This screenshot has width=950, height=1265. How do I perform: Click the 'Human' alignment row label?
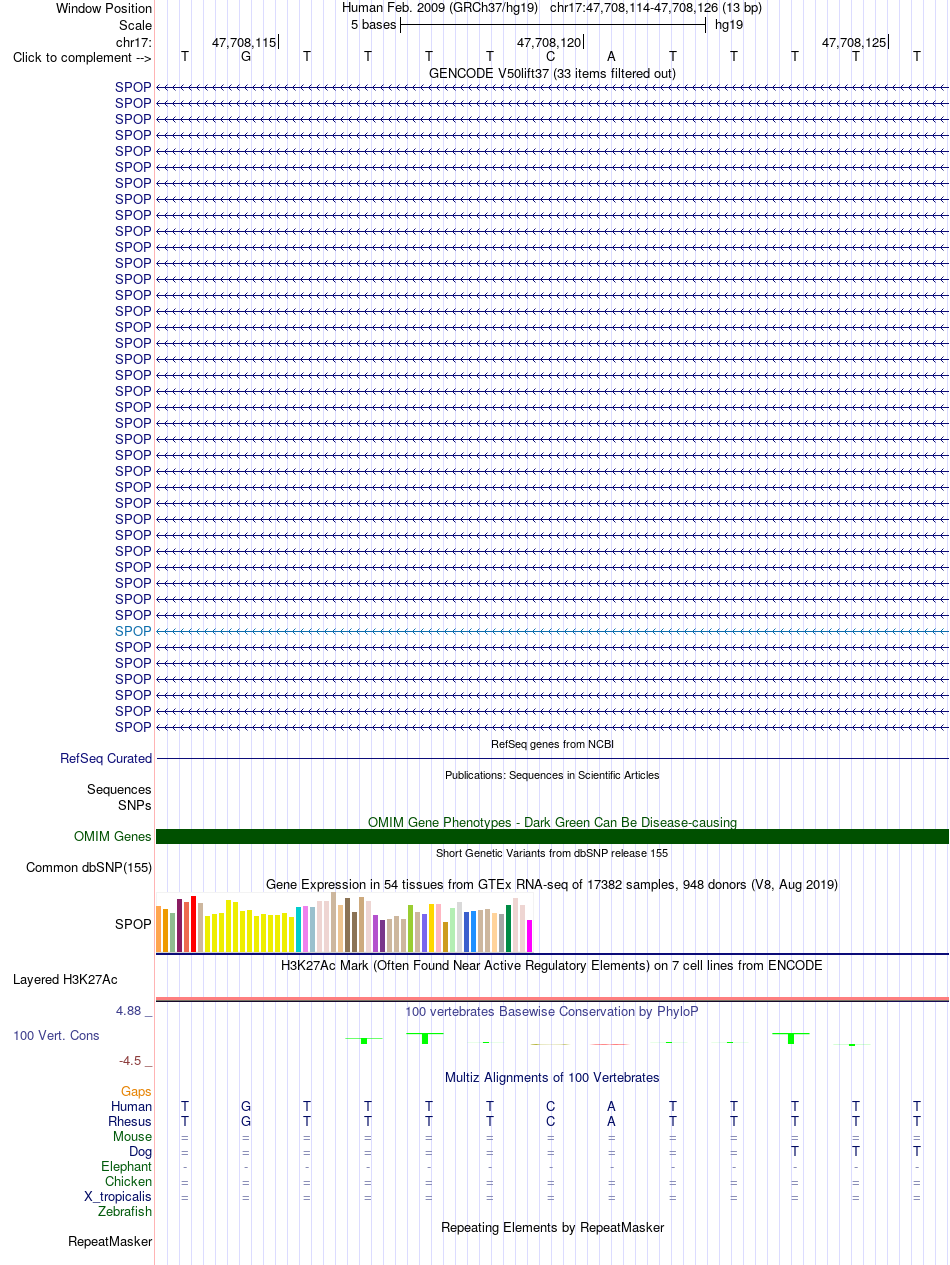[131, 1107]
